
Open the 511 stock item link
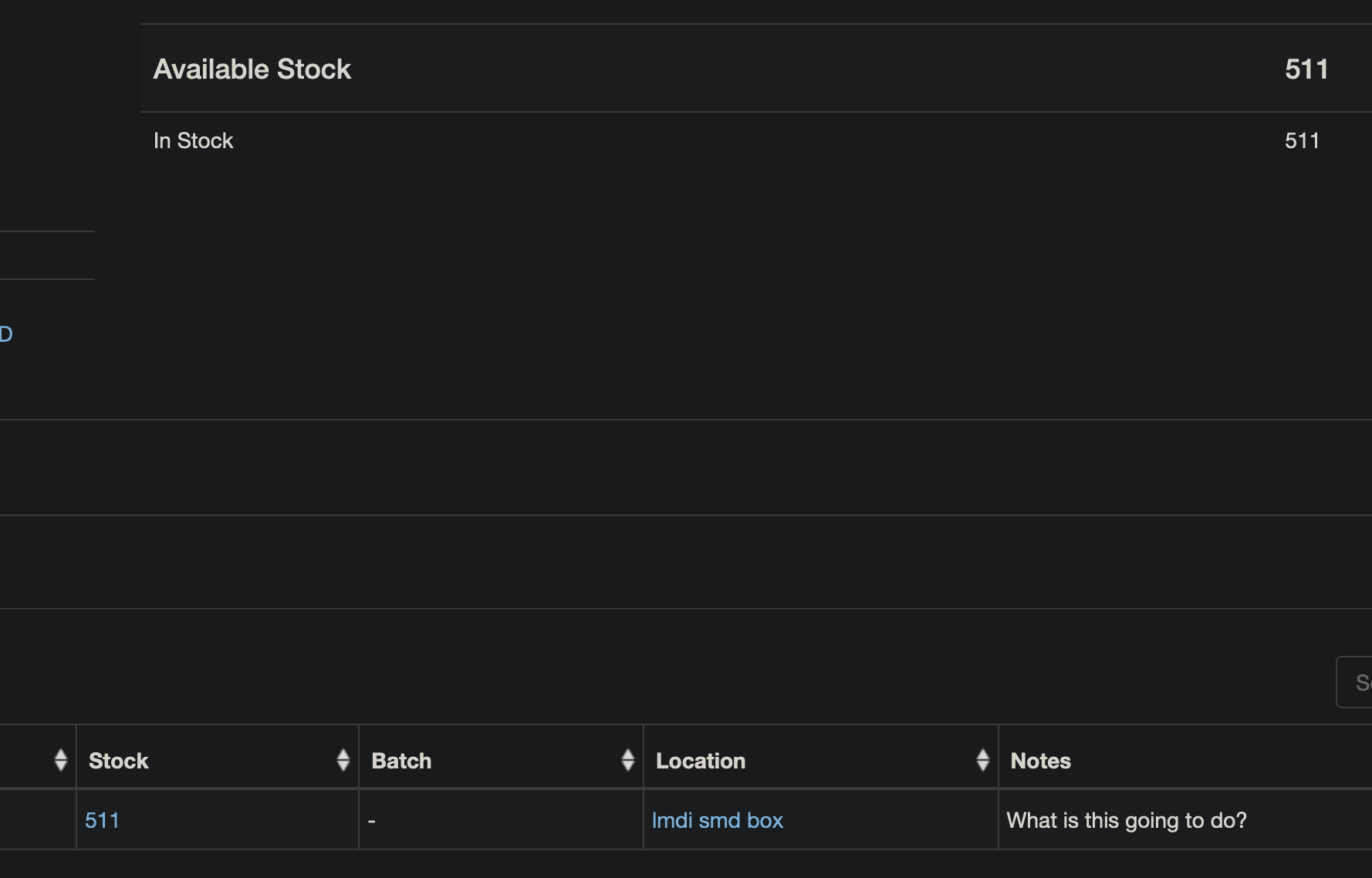(102, 820)
